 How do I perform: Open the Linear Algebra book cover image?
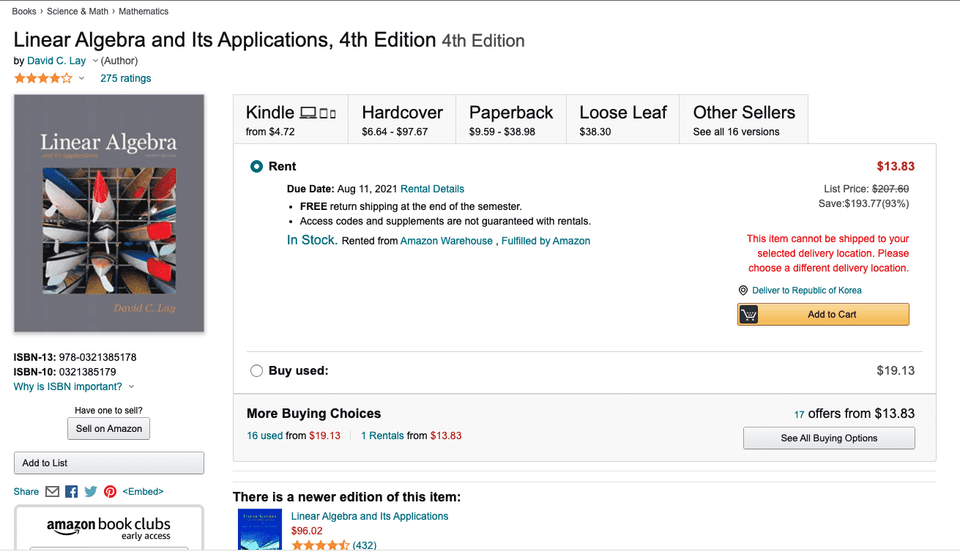[x=109, y=213]
